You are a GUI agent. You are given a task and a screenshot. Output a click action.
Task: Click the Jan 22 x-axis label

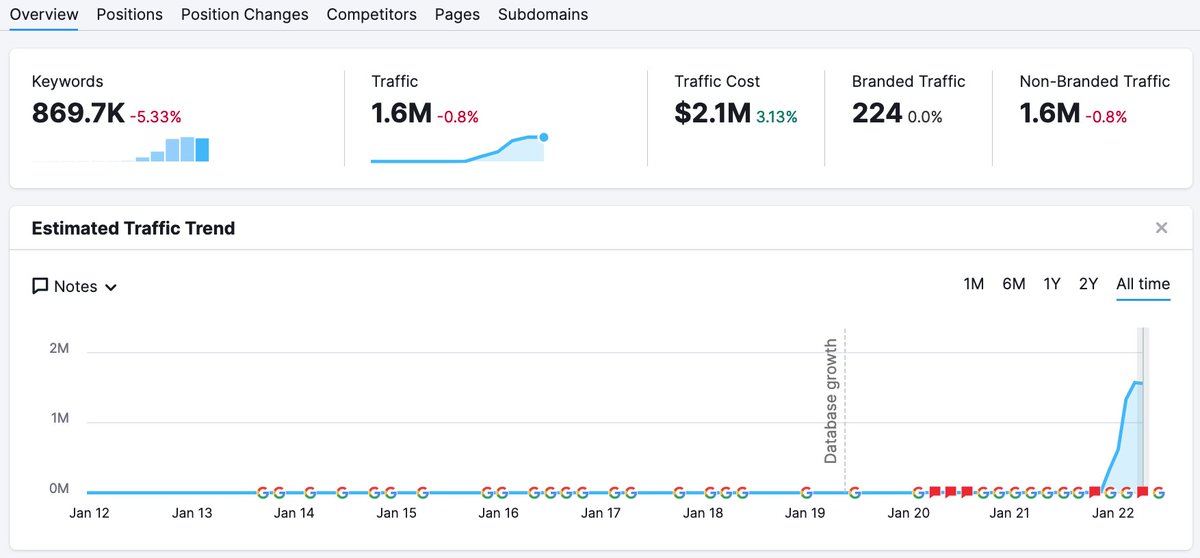coord(1112,513)
